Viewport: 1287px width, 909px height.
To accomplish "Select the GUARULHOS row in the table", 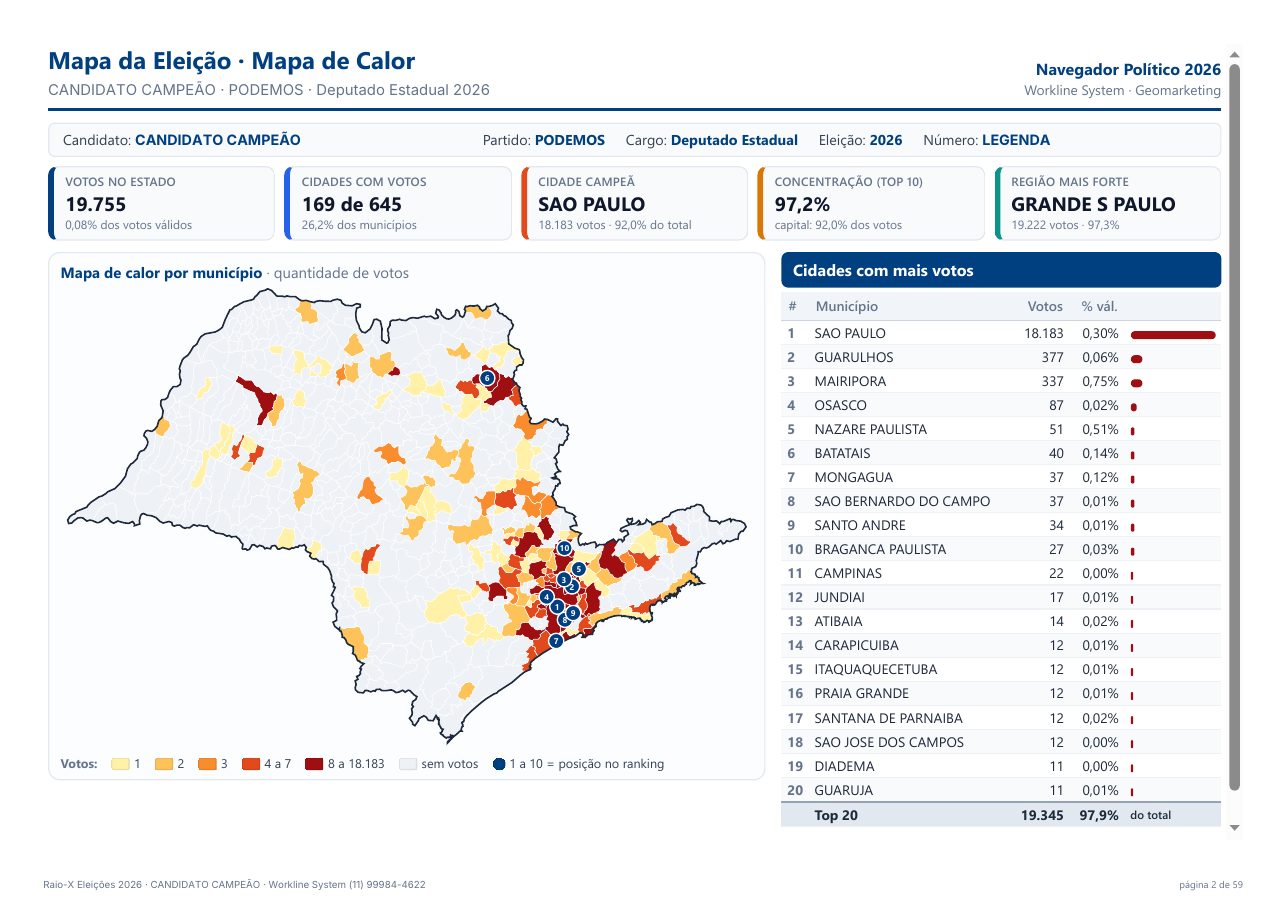I will 1001,357.
